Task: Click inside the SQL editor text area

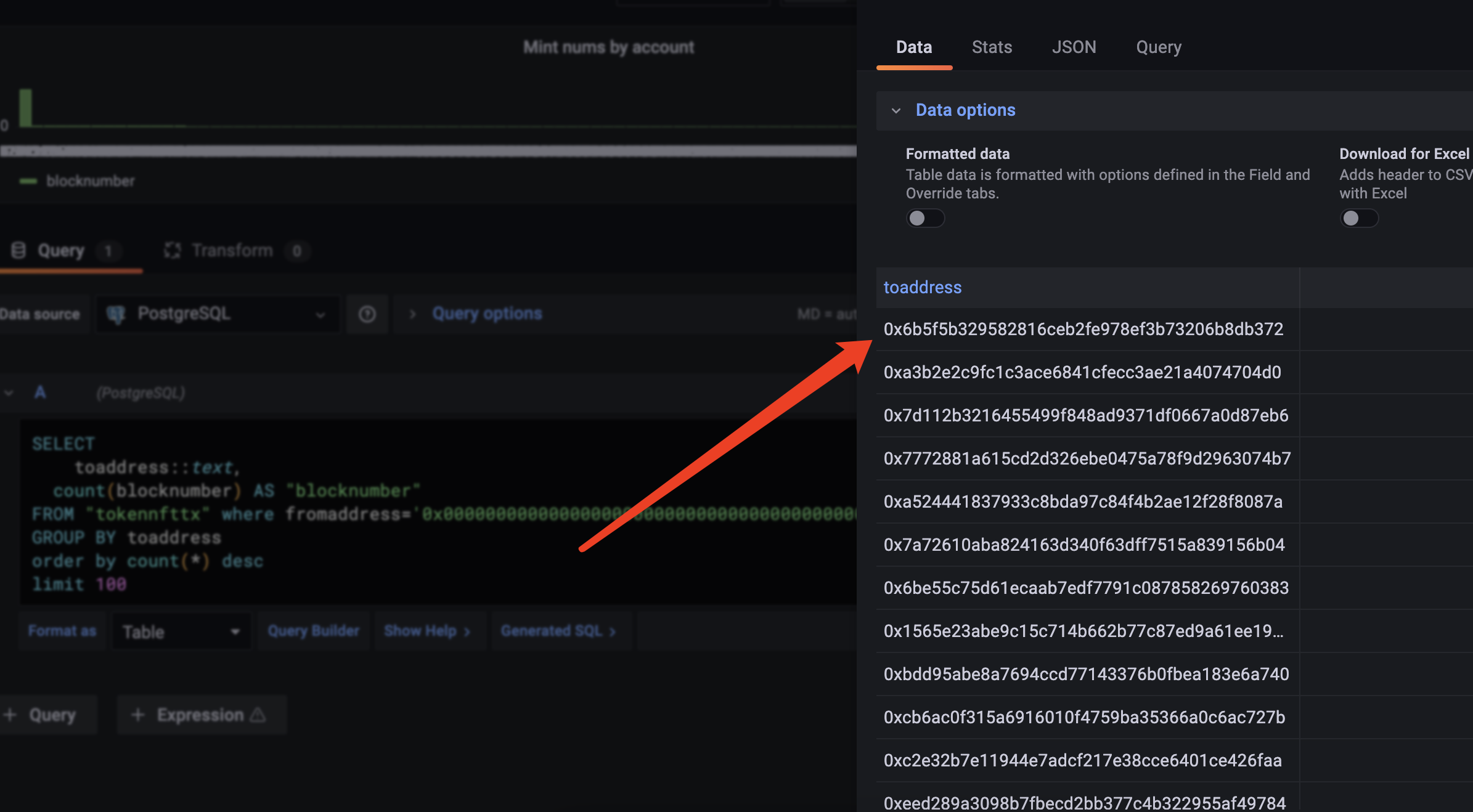Action: pos(438,513)
